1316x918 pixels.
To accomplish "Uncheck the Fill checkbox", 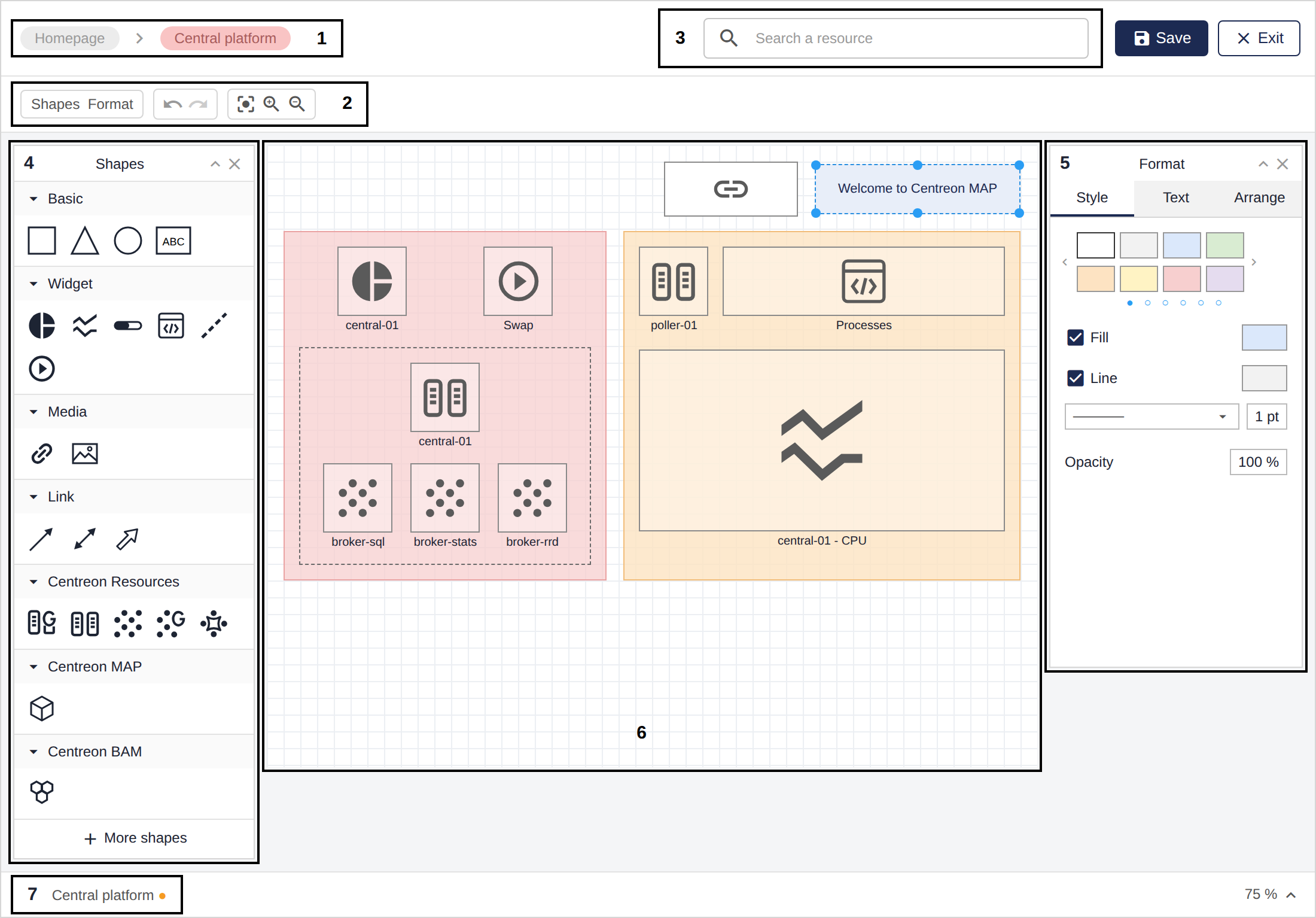I will tap(1076, 338).
